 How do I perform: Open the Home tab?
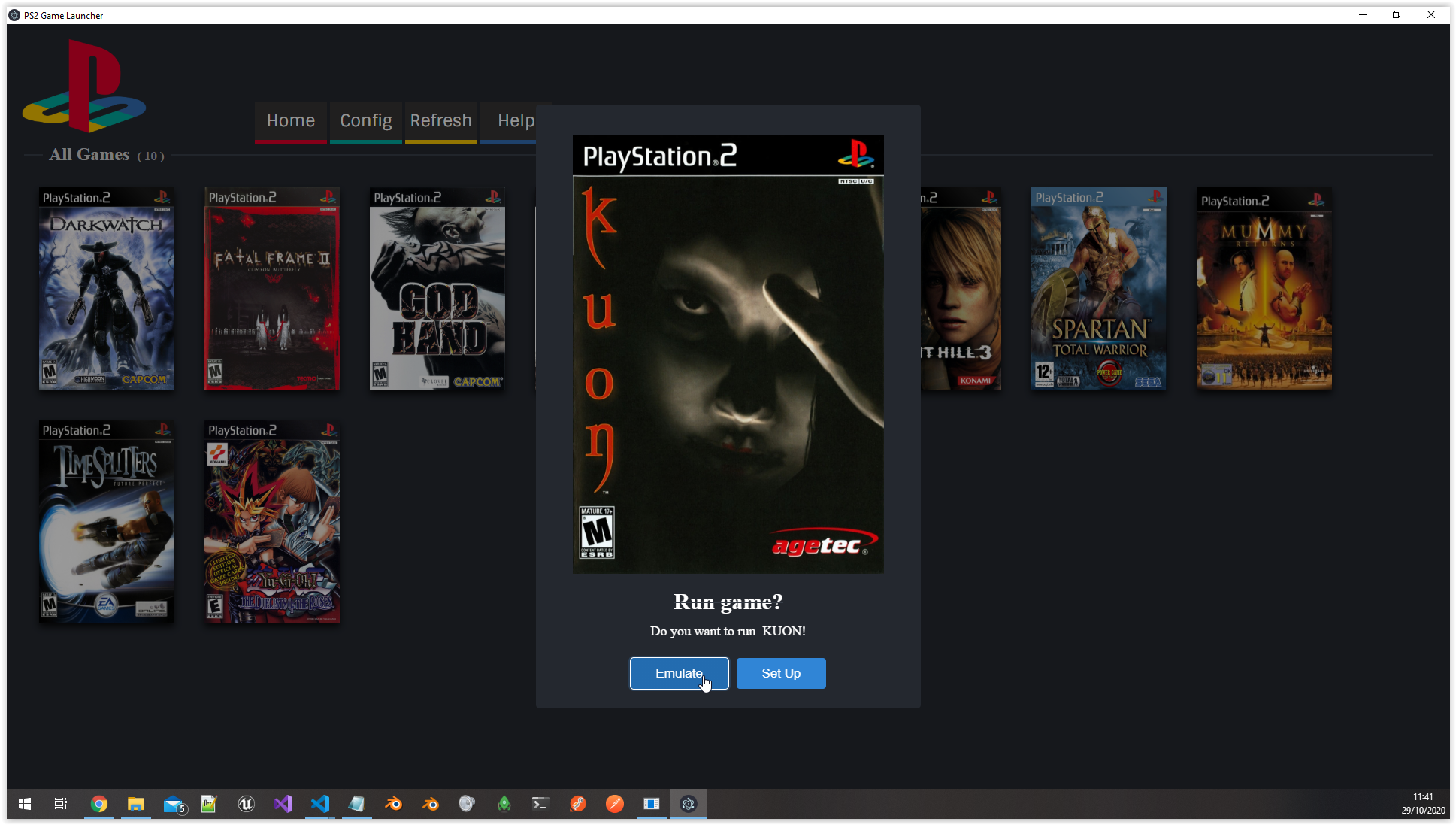(x=291, y=121)
